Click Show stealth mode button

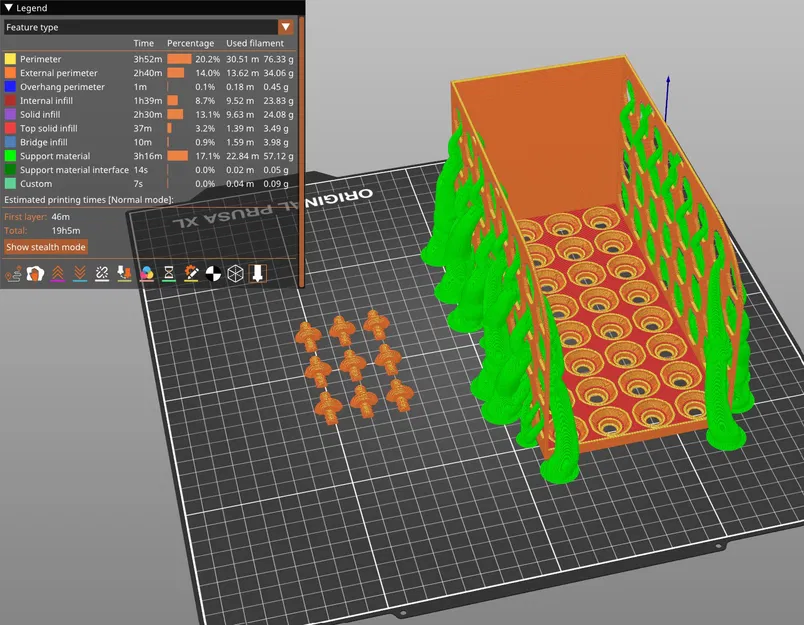pyautogui.click(x=46, y=247)
